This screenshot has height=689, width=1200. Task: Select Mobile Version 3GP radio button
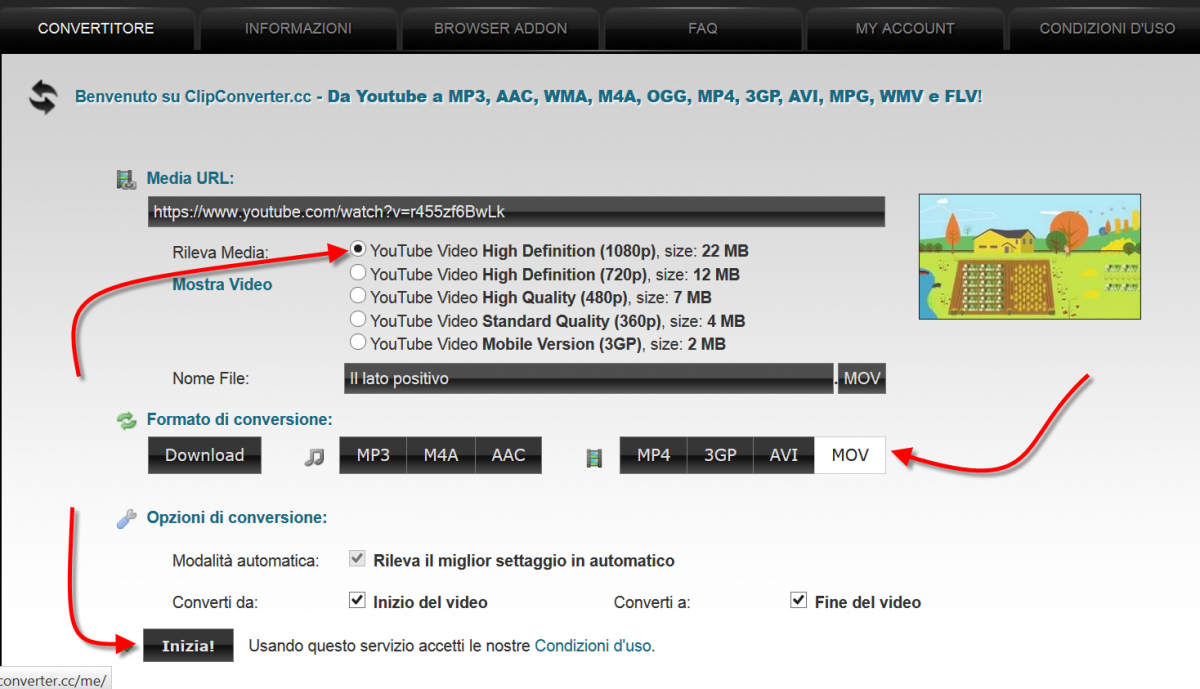coord(357,342)
